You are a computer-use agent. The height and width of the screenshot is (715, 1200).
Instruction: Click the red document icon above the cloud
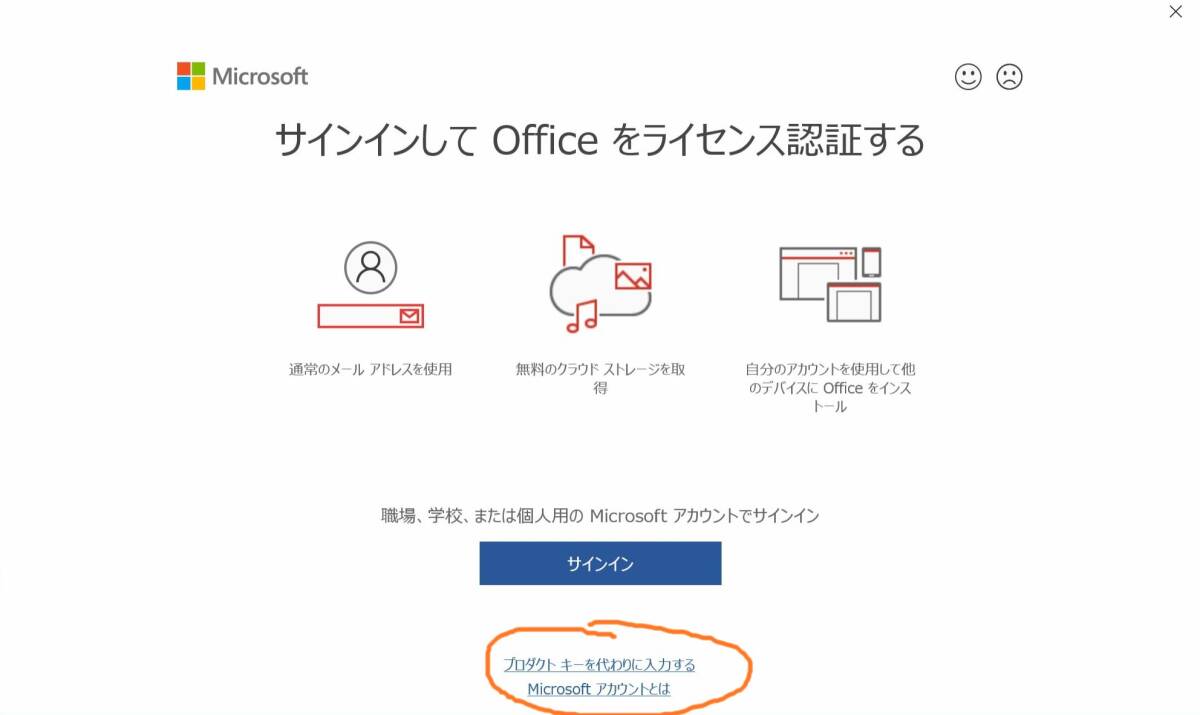click(578, 251)
